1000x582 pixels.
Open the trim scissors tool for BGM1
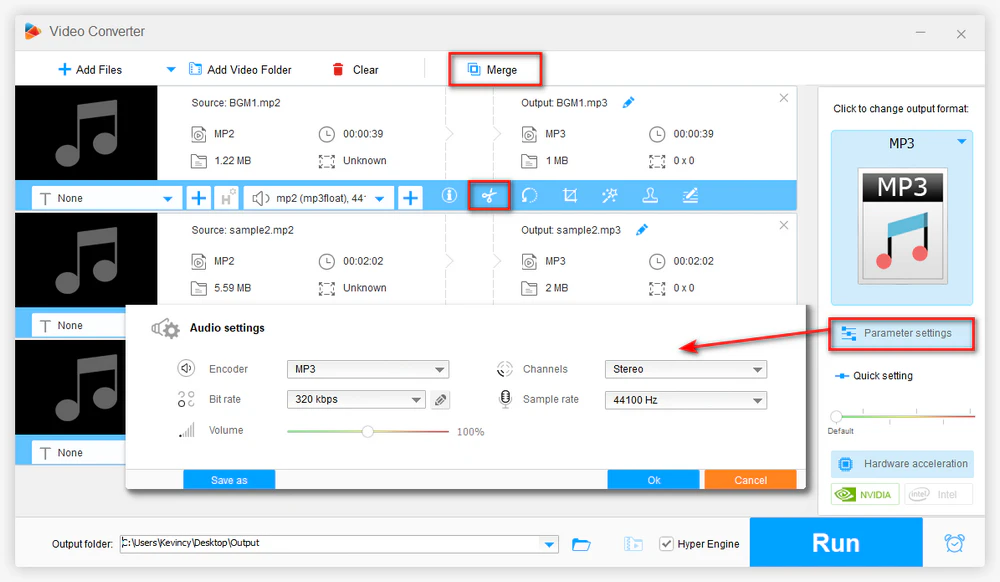click(x=489, y=196)
